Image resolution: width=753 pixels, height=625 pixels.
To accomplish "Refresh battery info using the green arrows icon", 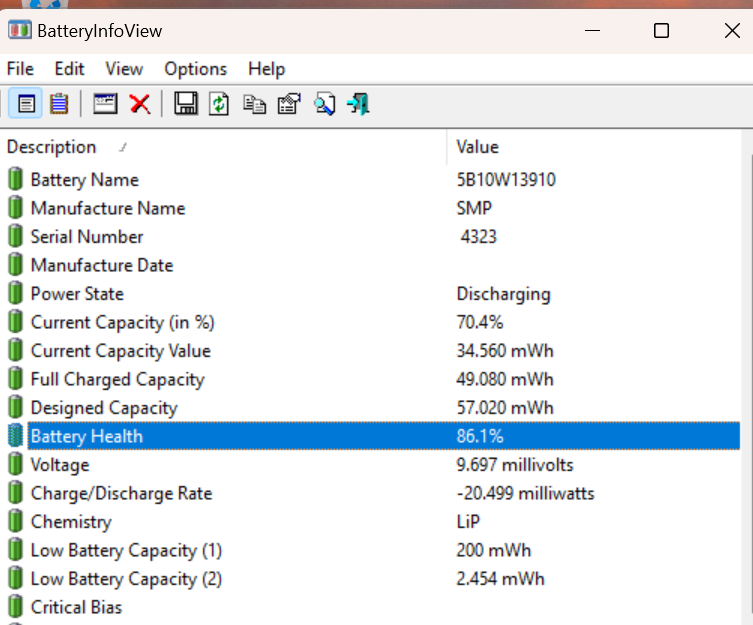I will 219,104.
